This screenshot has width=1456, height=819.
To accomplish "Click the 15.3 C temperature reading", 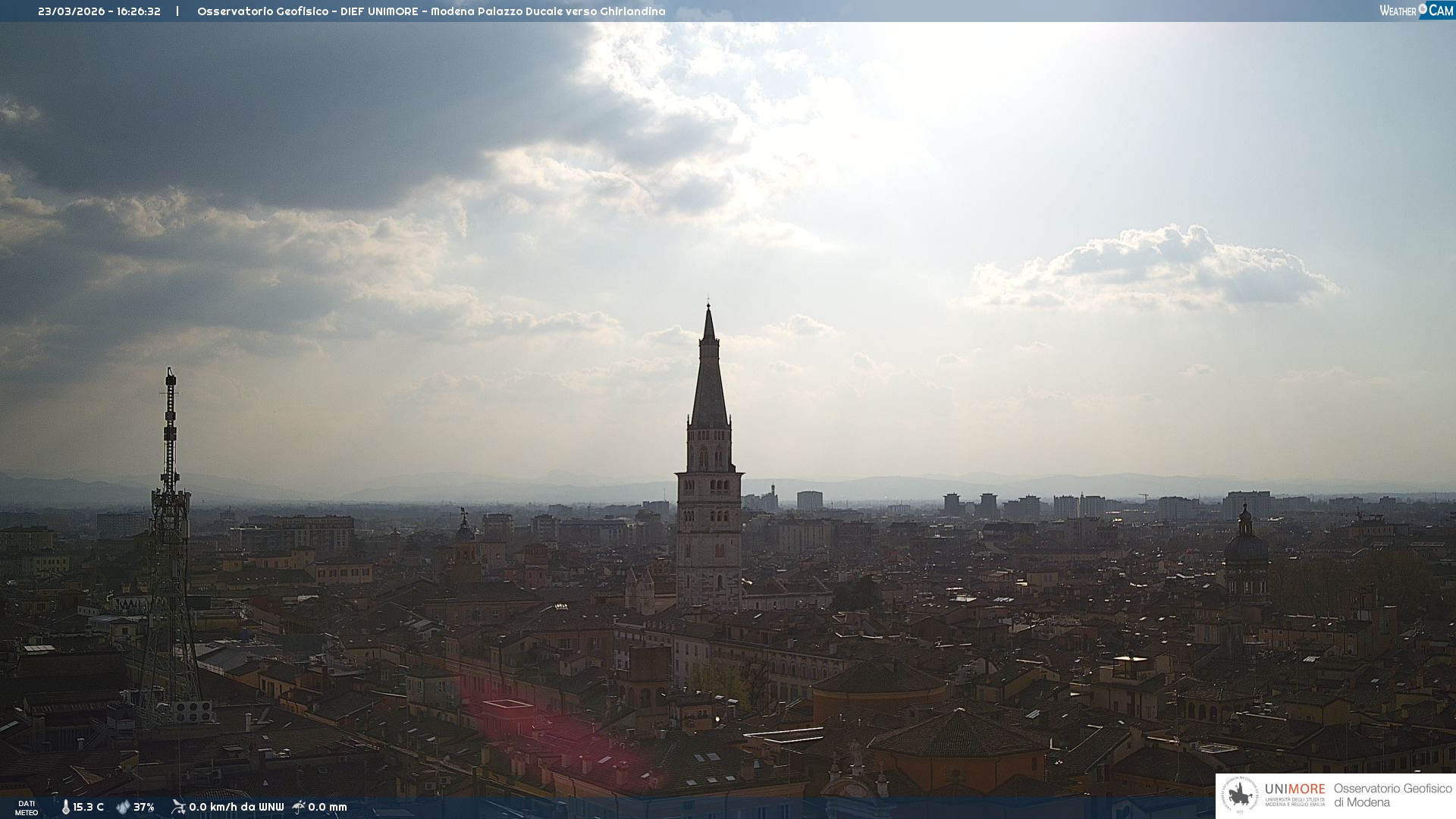I will click(88, 807).
